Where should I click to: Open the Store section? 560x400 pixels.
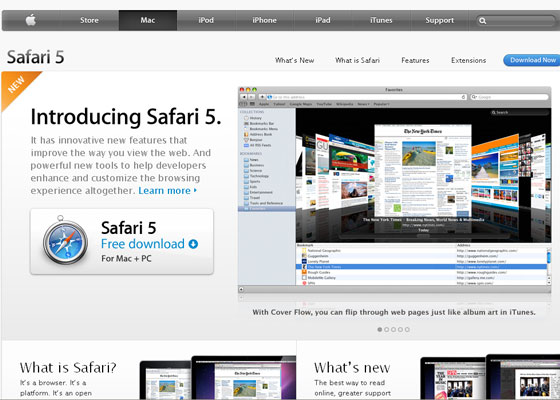pyautogui.click(x=89, y=20)
